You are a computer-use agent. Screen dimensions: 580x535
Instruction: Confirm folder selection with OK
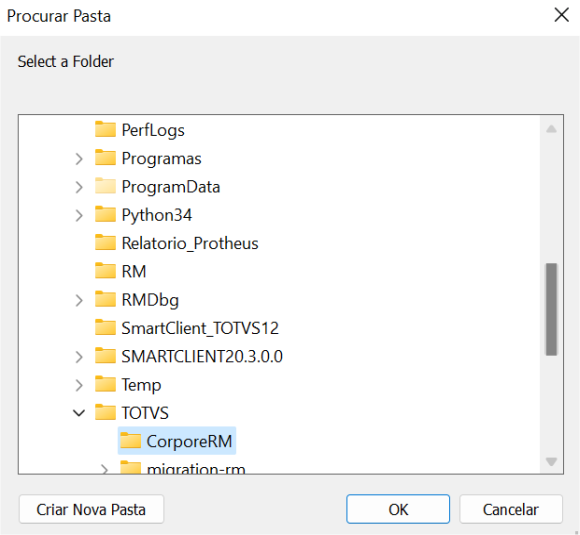(398, 509)
